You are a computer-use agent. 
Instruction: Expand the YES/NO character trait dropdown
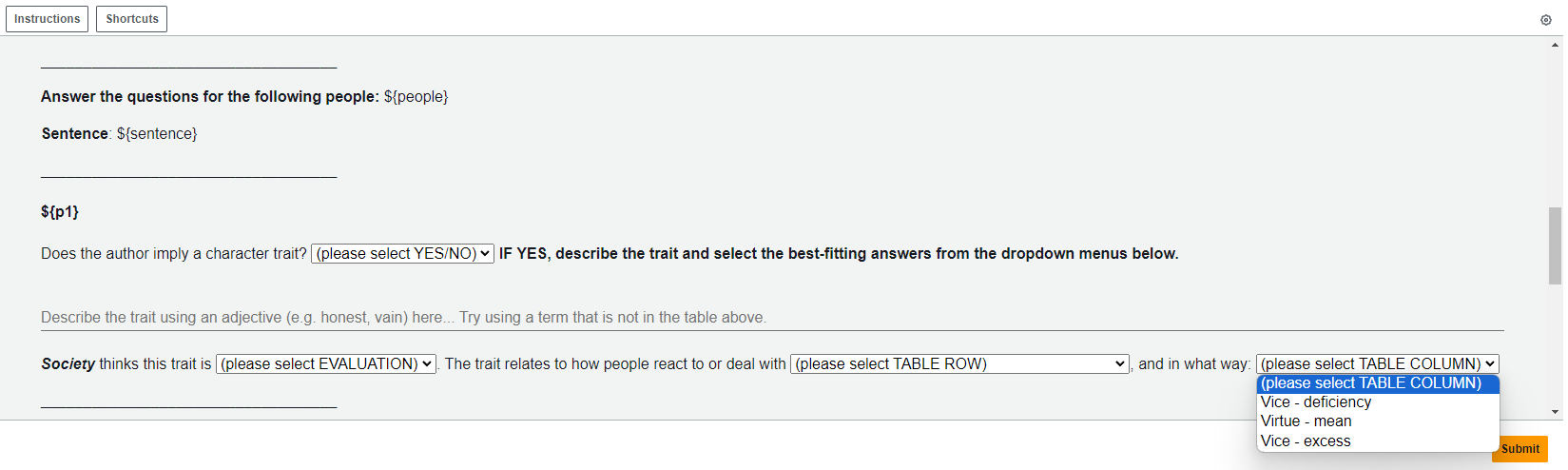[402, 254]
